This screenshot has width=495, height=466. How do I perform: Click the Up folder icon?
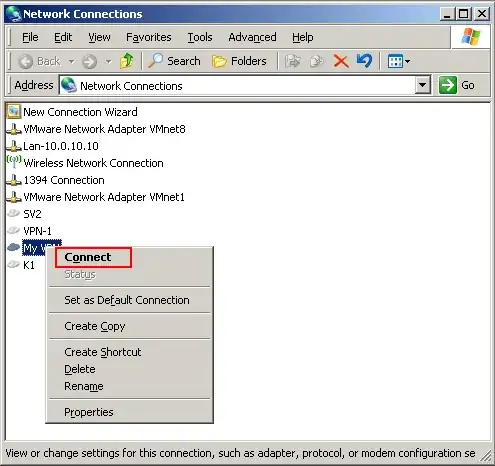tap(126, 61)
